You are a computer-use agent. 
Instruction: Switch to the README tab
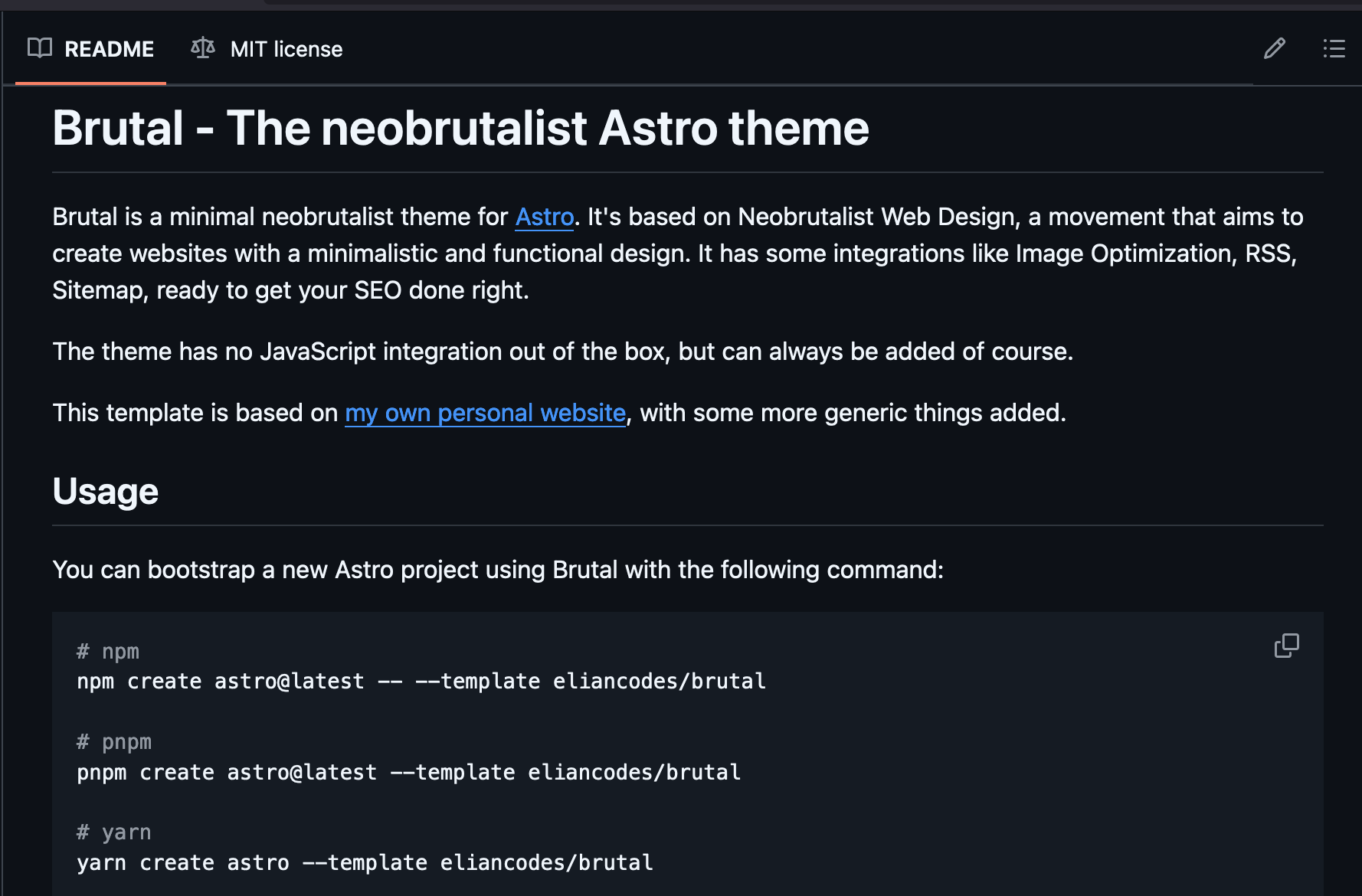(109, 49)
